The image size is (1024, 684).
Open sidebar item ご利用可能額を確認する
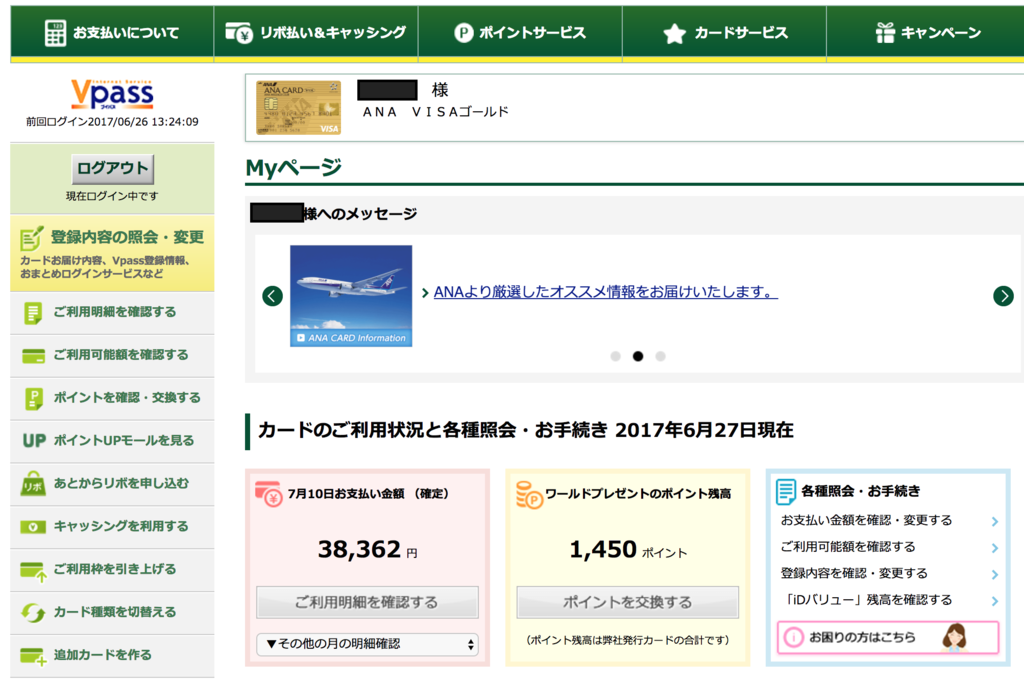pos(112,355)
